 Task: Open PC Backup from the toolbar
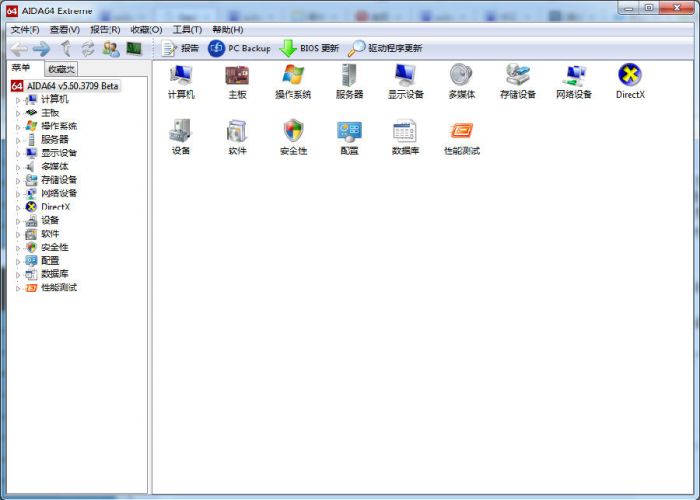coord(239,48)
